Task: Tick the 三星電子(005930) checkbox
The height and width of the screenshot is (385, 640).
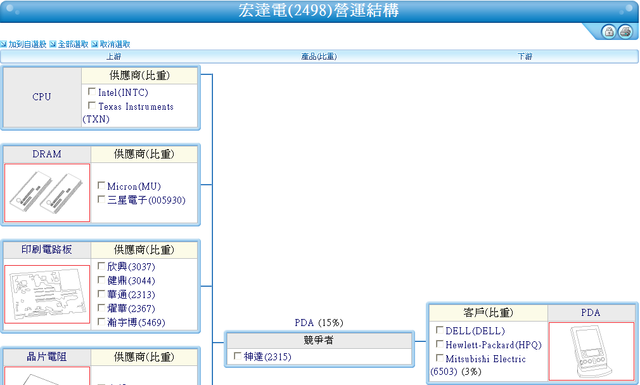Action: pyautogui.click(x=101, y=199)
